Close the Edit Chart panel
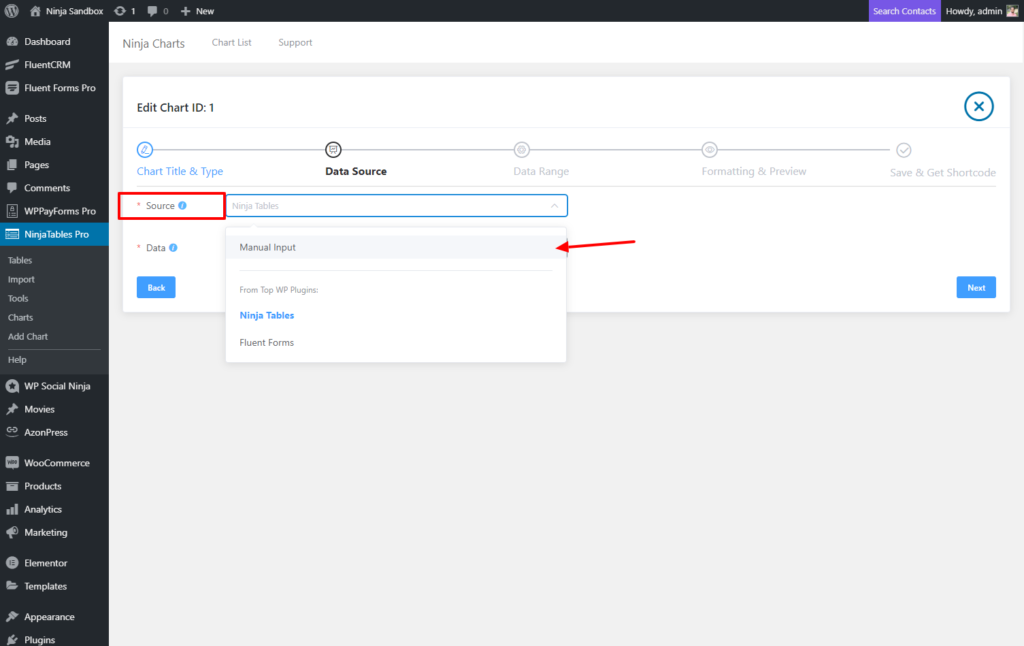This screenshot has height=646, width=1024. point(978,106)
